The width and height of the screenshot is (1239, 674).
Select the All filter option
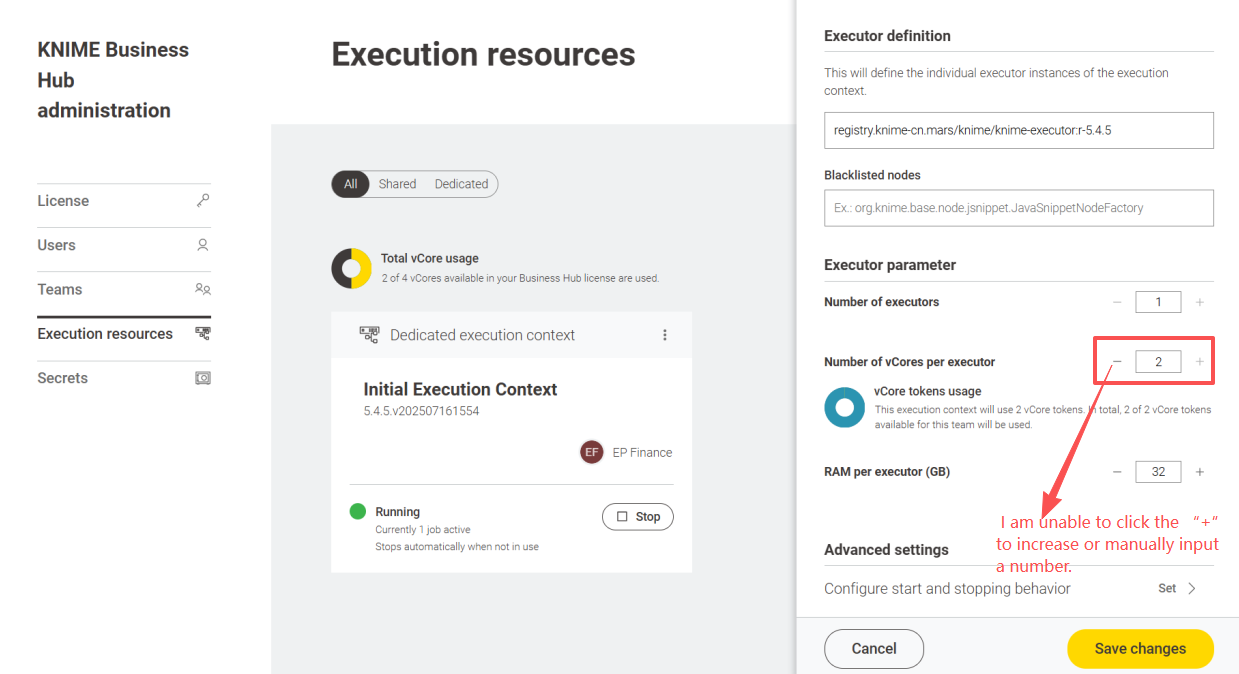[x=350, y=184]
